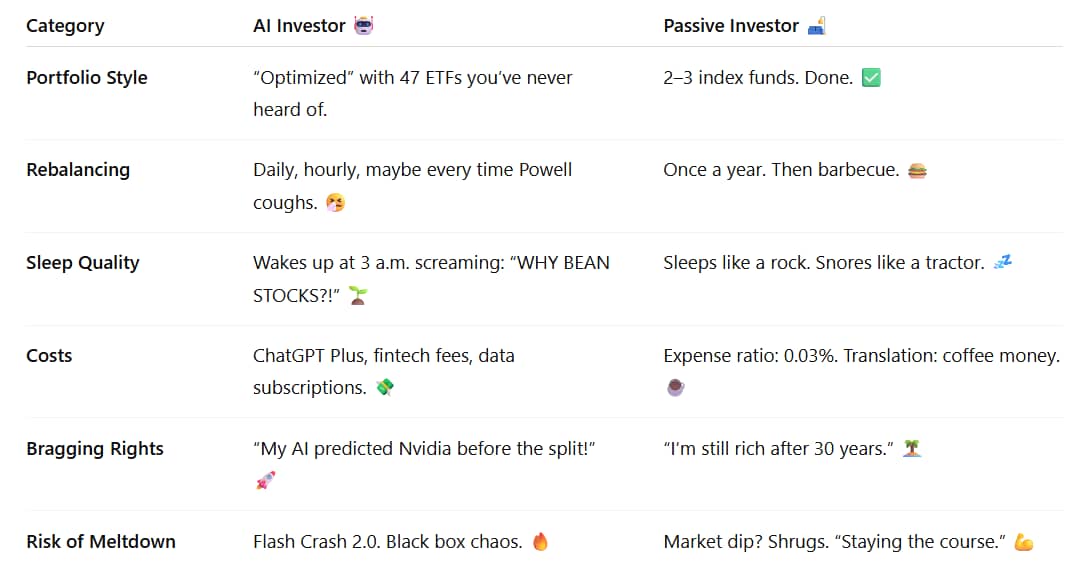Click the sneezing face emoji after Powell coughs

[x=337, y=203]
